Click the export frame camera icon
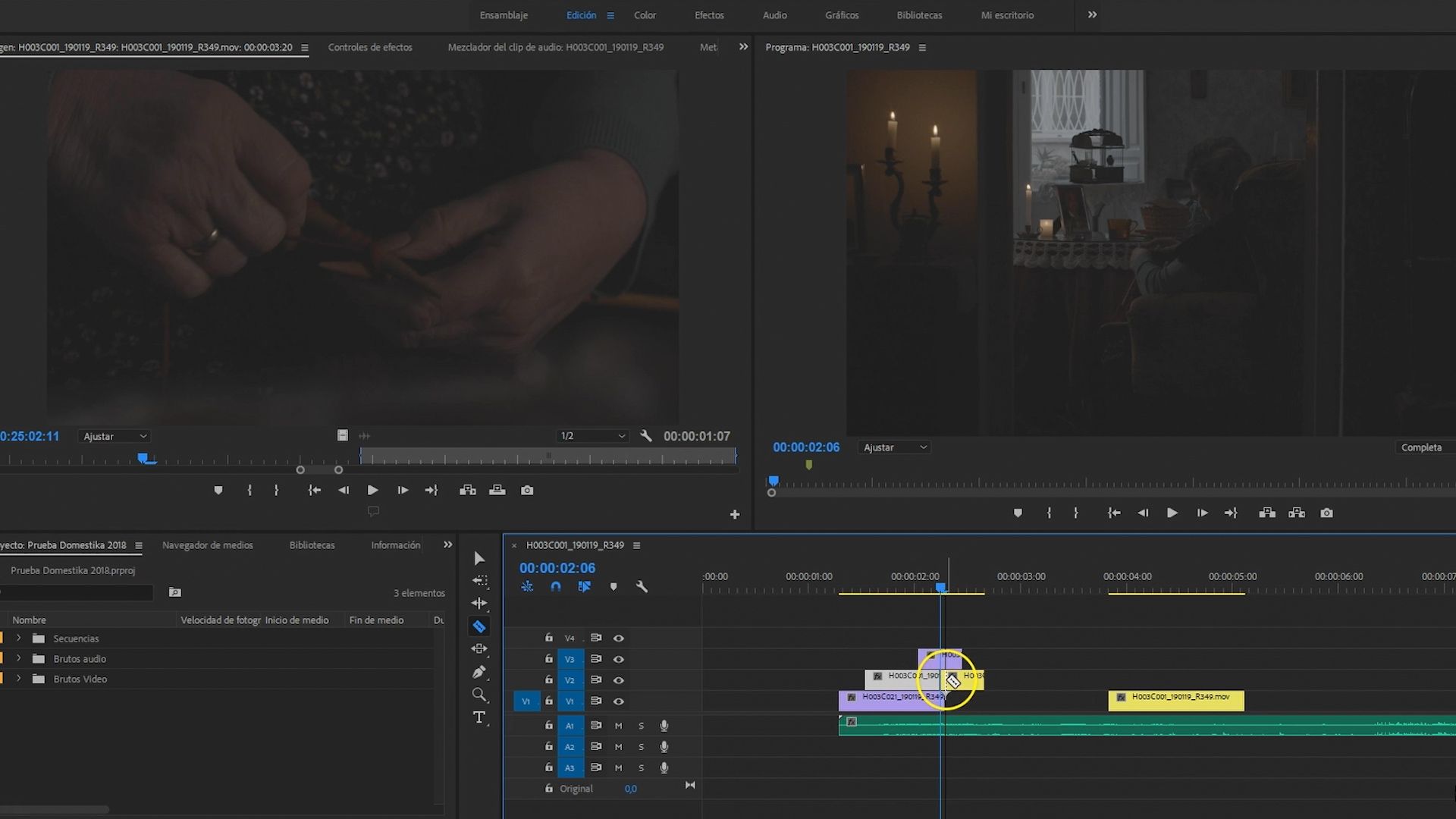1456x819 pixels. click(1326, 513)
